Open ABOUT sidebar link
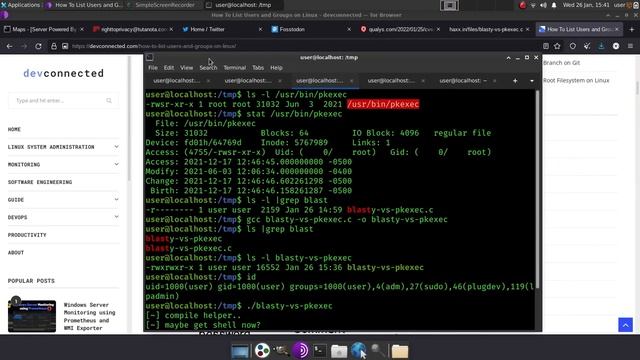Screen dimensions: 640x360 click(x=16, y=253)
